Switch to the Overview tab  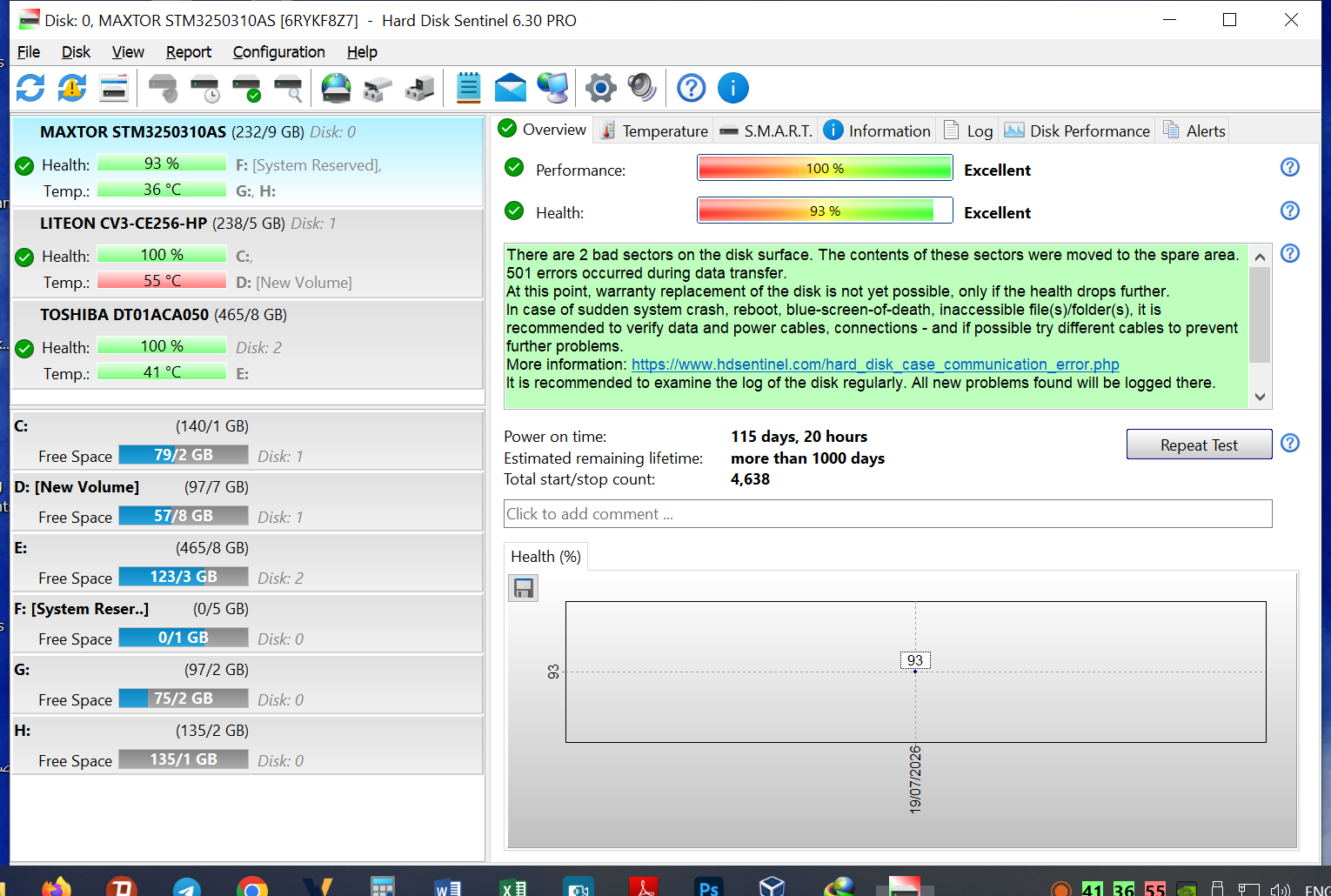[x=543, y=130]
